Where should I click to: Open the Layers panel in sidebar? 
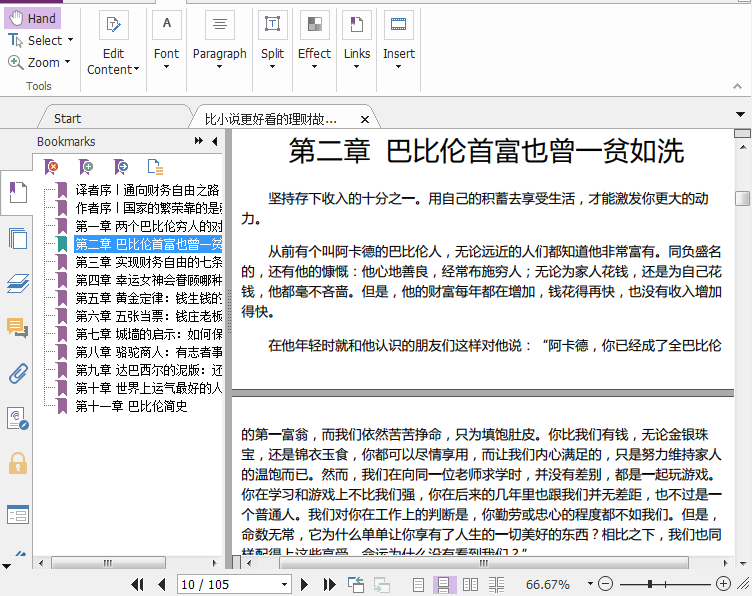tap(17, 284)
